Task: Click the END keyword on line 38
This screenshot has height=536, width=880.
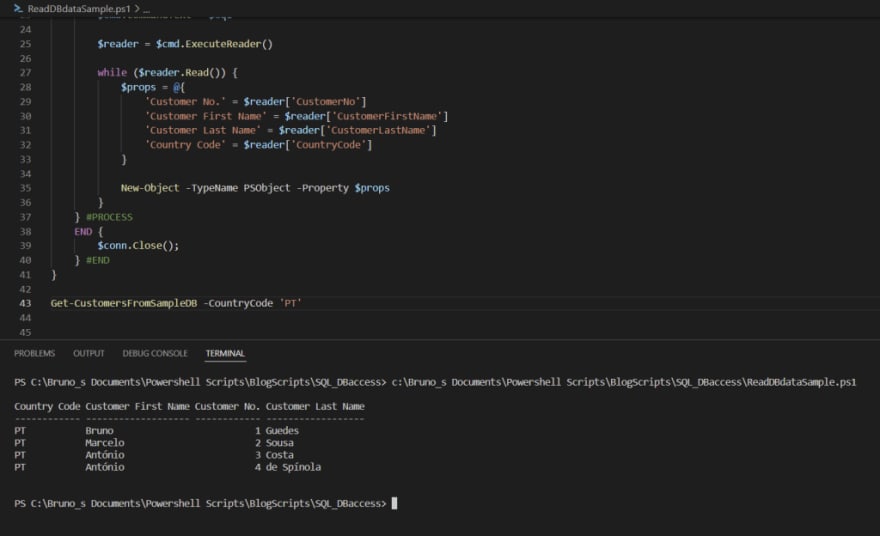Action: 83,231
